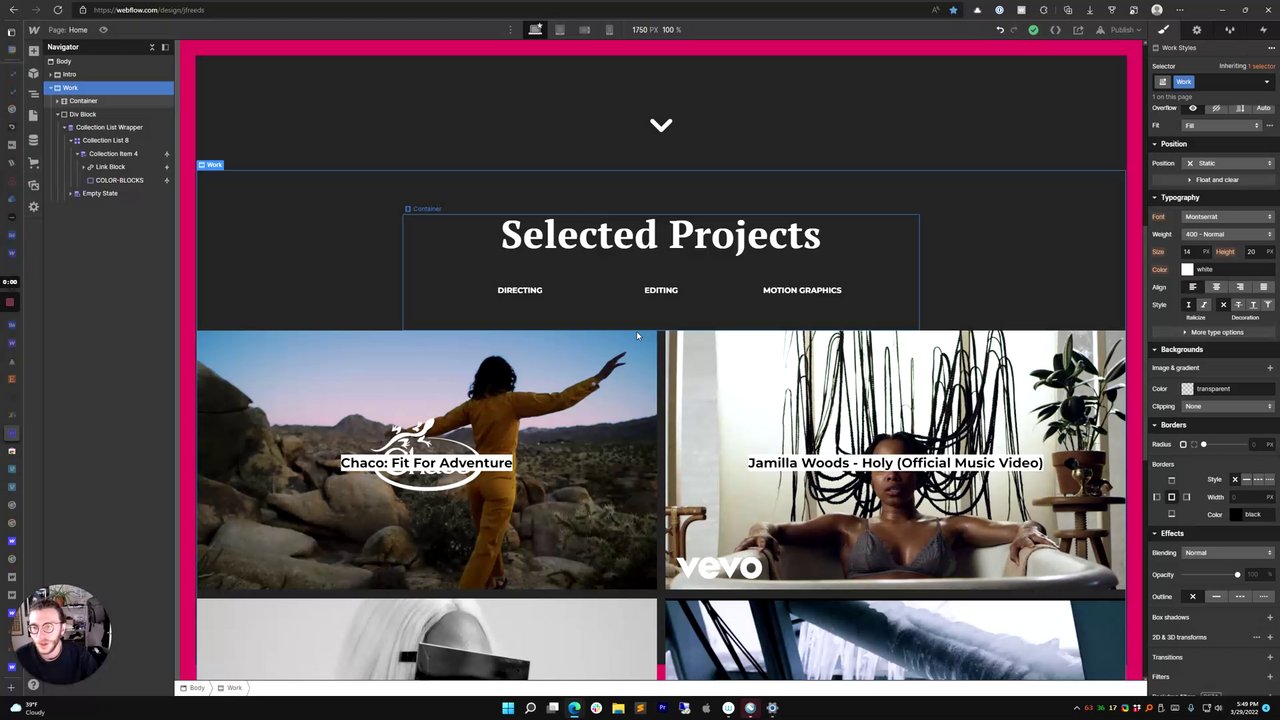Screen dimensions: 1280x720
Task: Adjust the Opacity slider handle
Action: [1237, 575]
